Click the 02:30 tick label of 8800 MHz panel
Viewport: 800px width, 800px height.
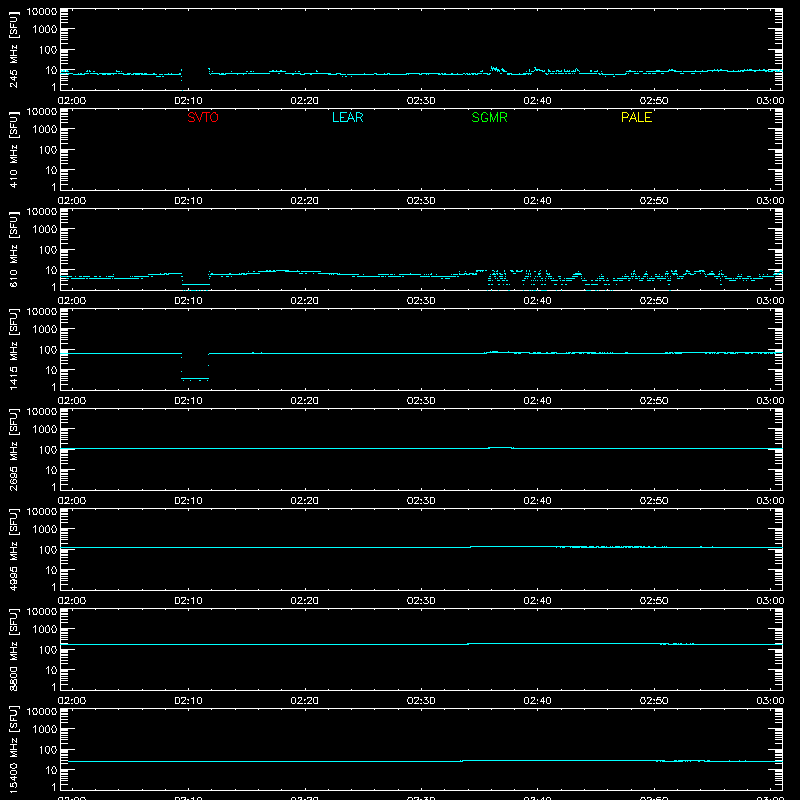click(421, 701)
